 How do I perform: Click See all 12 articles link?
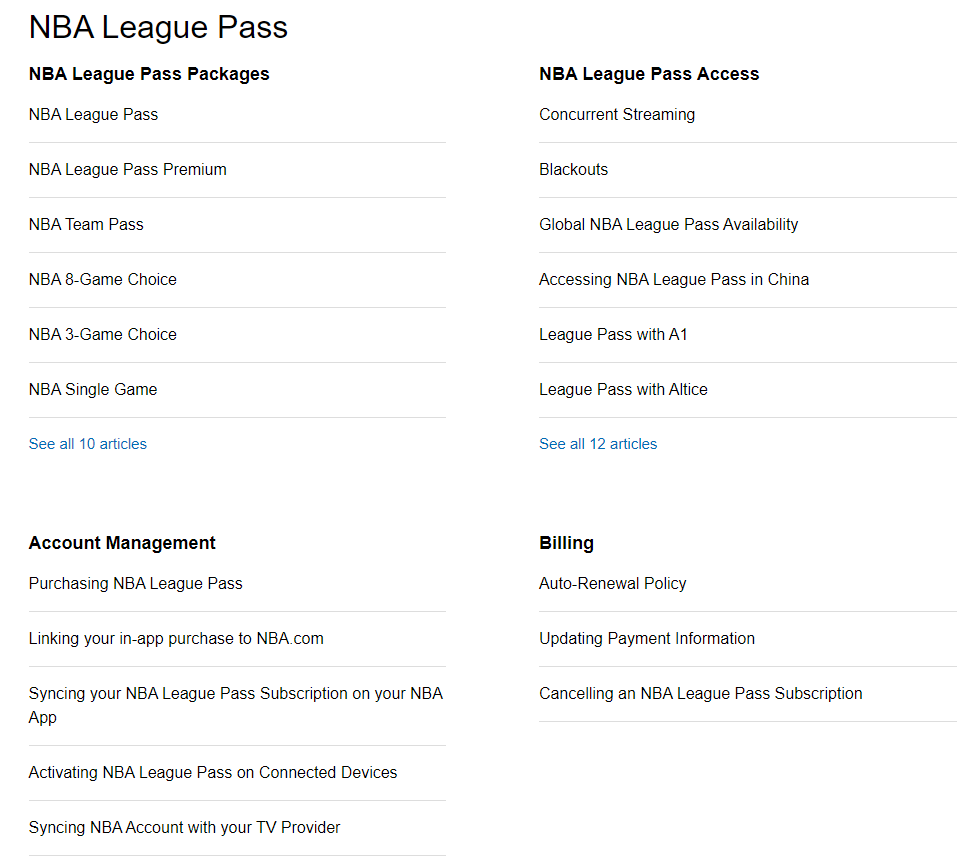(598, 444)
